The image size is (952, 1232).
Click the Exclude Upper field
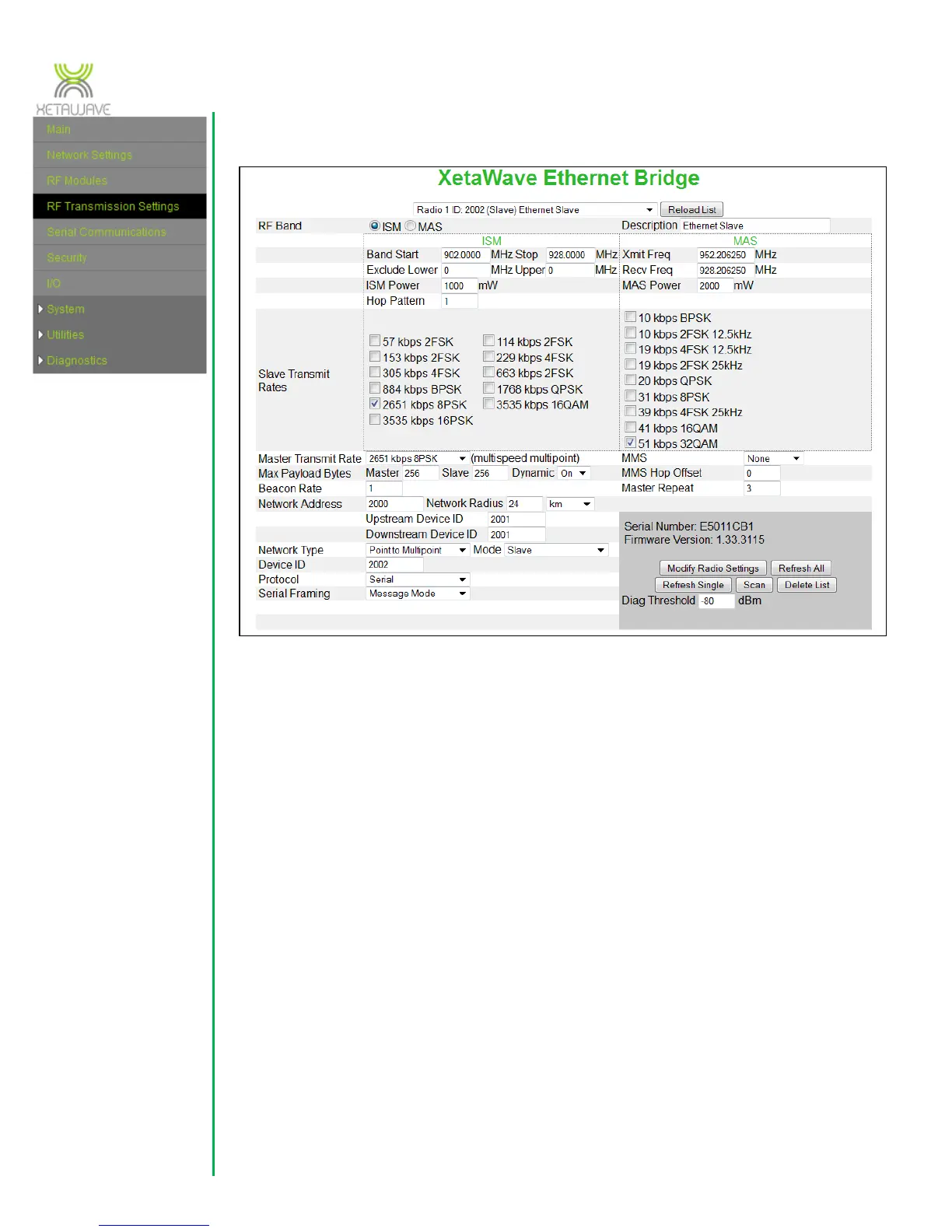pos(570,271)
